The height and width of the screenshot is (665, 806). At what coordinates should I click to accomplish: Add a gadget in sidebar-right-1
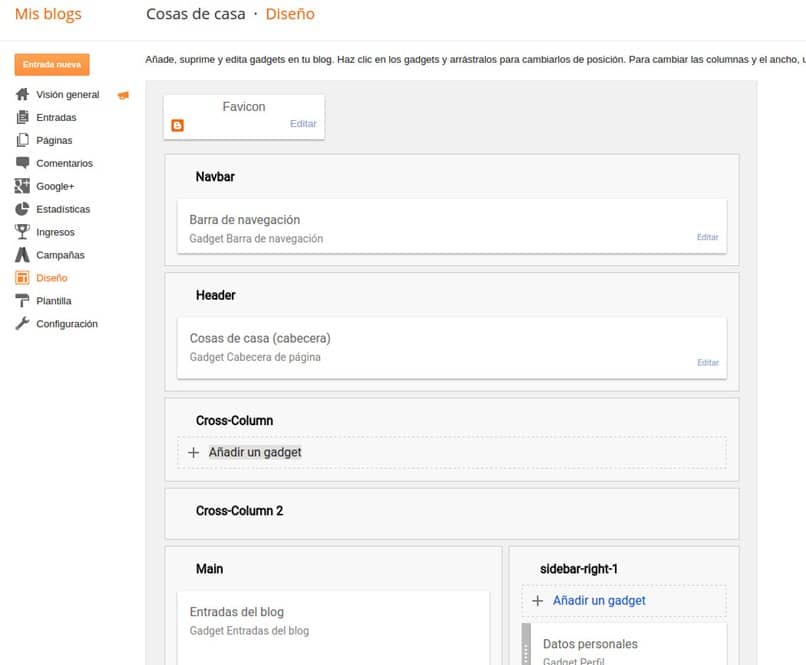pos(598,601)
